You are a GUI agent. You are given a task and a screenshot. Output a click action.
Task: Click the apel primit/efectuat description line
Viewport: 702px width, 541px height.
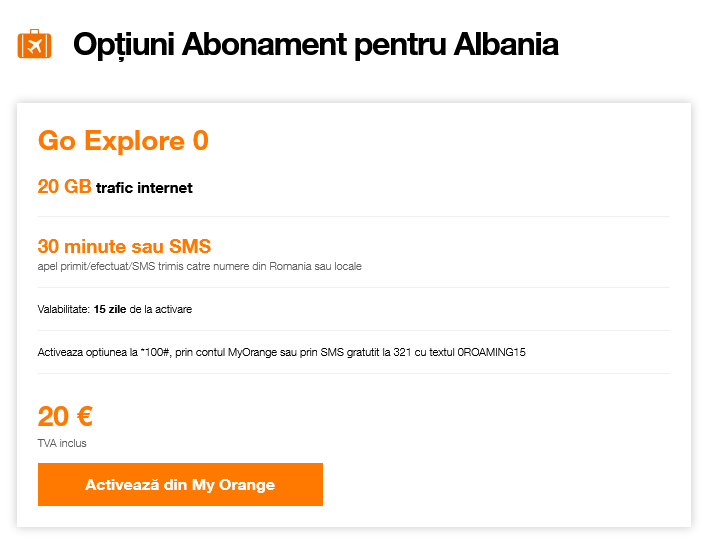click(199, 267)
